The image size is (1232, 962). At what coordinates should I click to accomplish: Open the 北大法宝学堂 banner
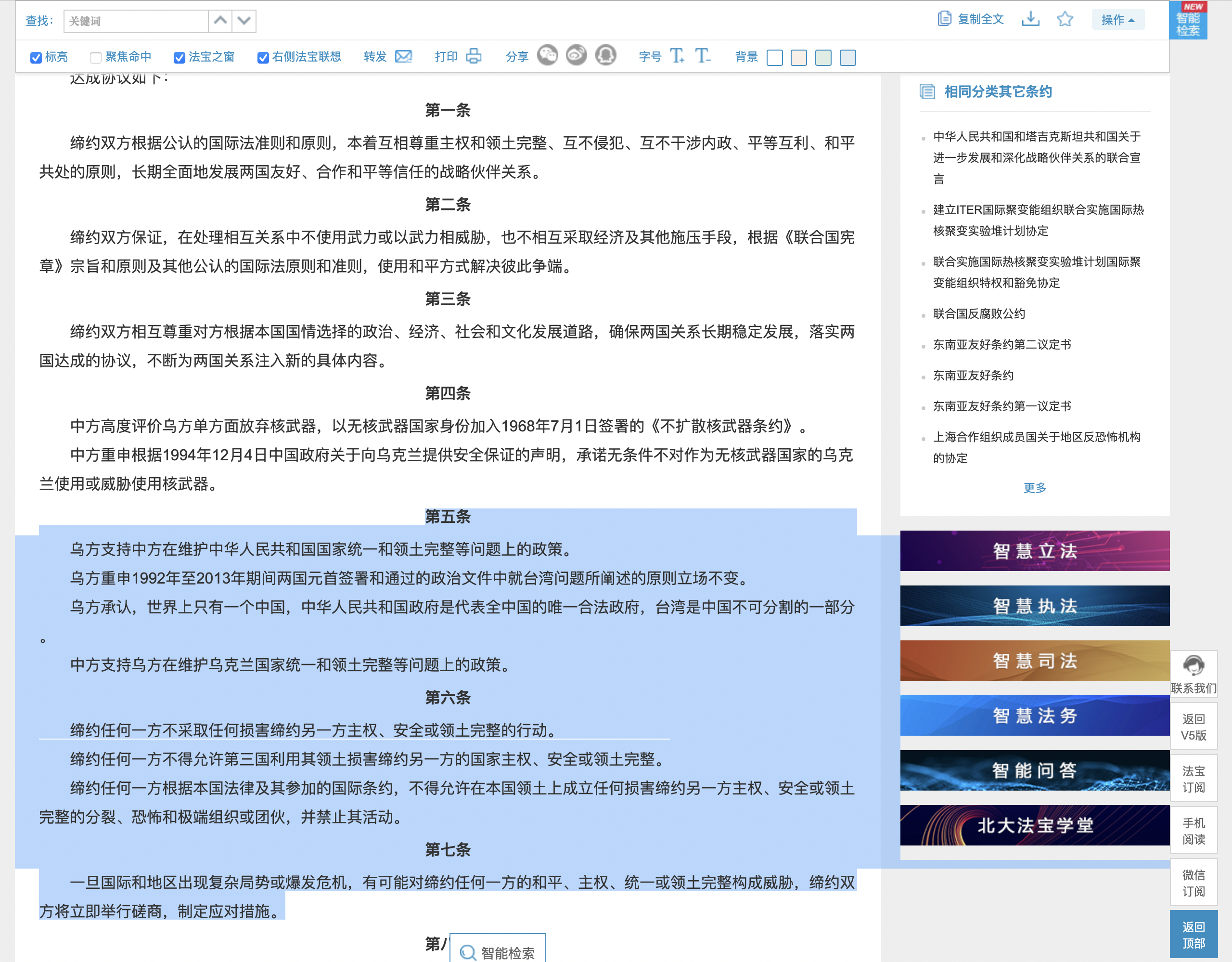[x=1035, y=825]
